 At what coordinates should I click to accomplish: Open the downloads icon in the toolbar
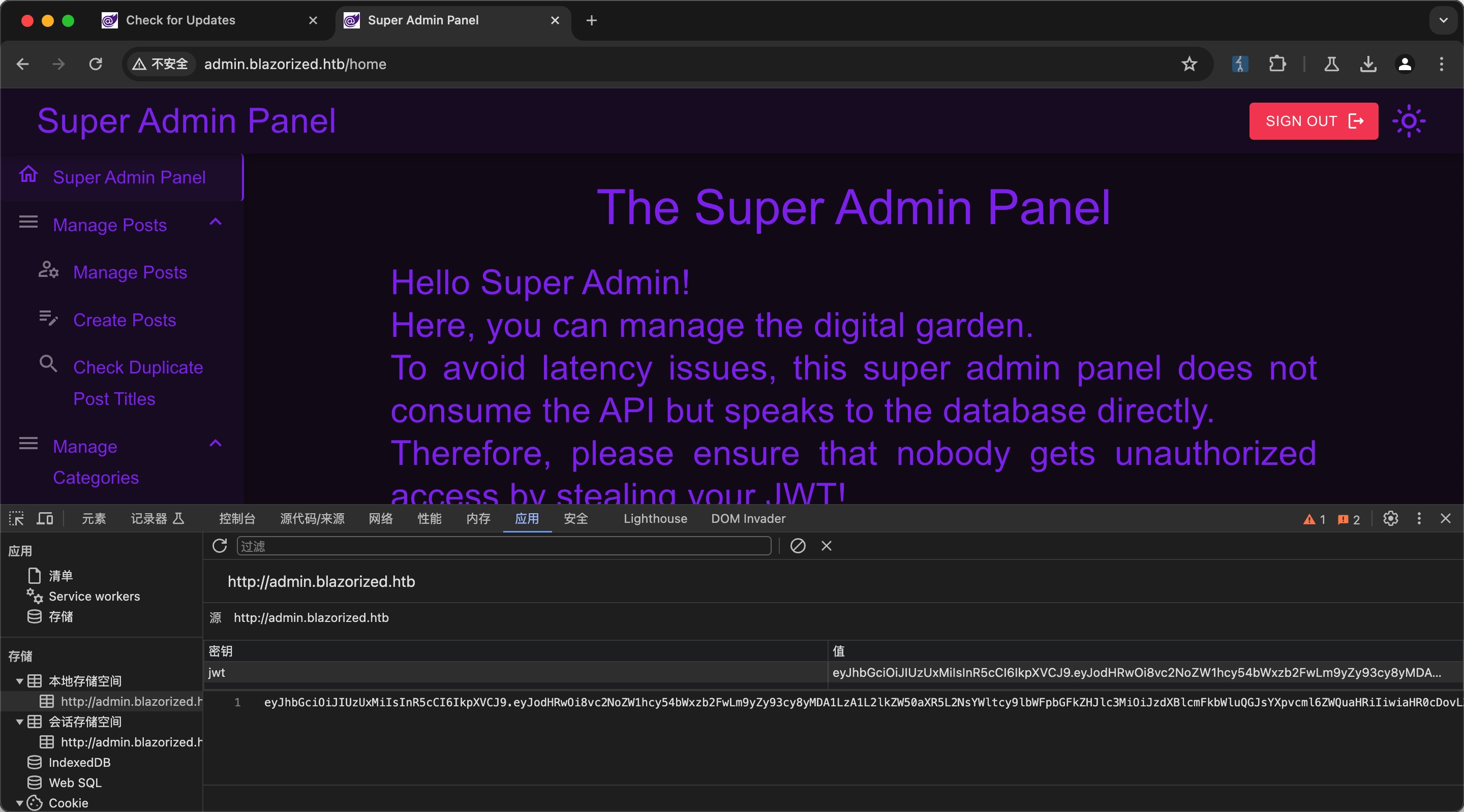coord(1368,64)
